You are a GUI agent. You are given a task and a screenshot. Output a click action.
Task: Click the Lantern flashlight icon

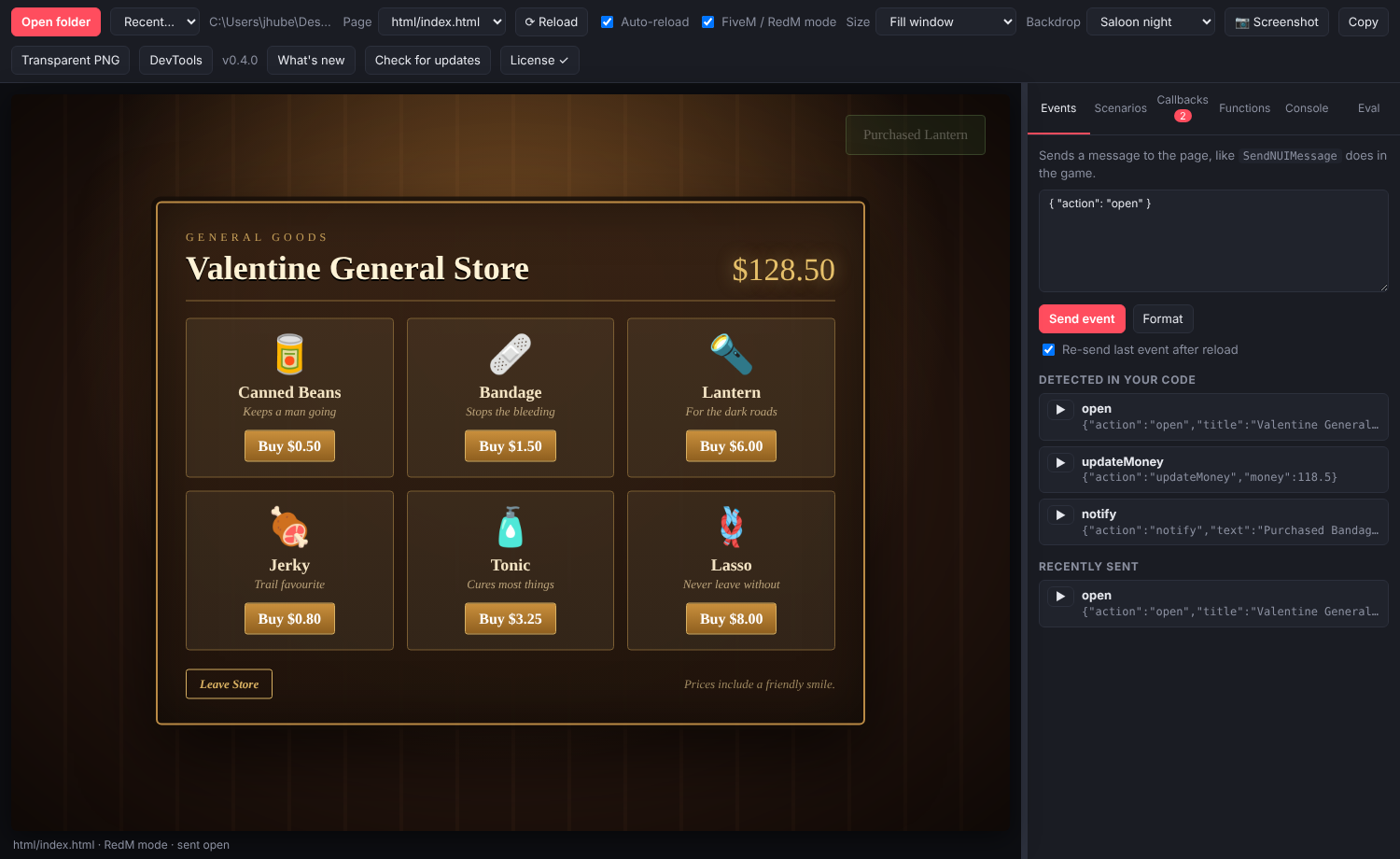pyautogui.click(x=731, y=355)
